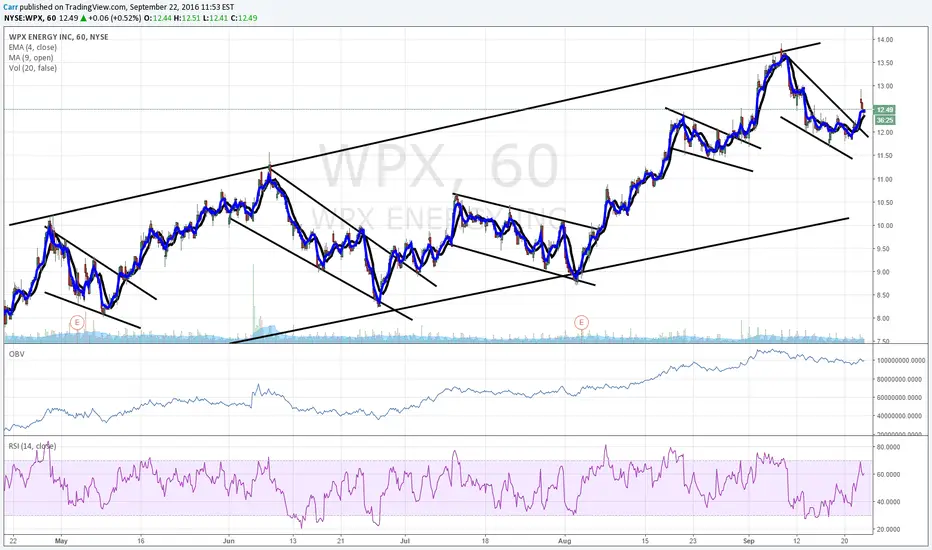Open the 'Carr' author link

click(x=9, y=7)
